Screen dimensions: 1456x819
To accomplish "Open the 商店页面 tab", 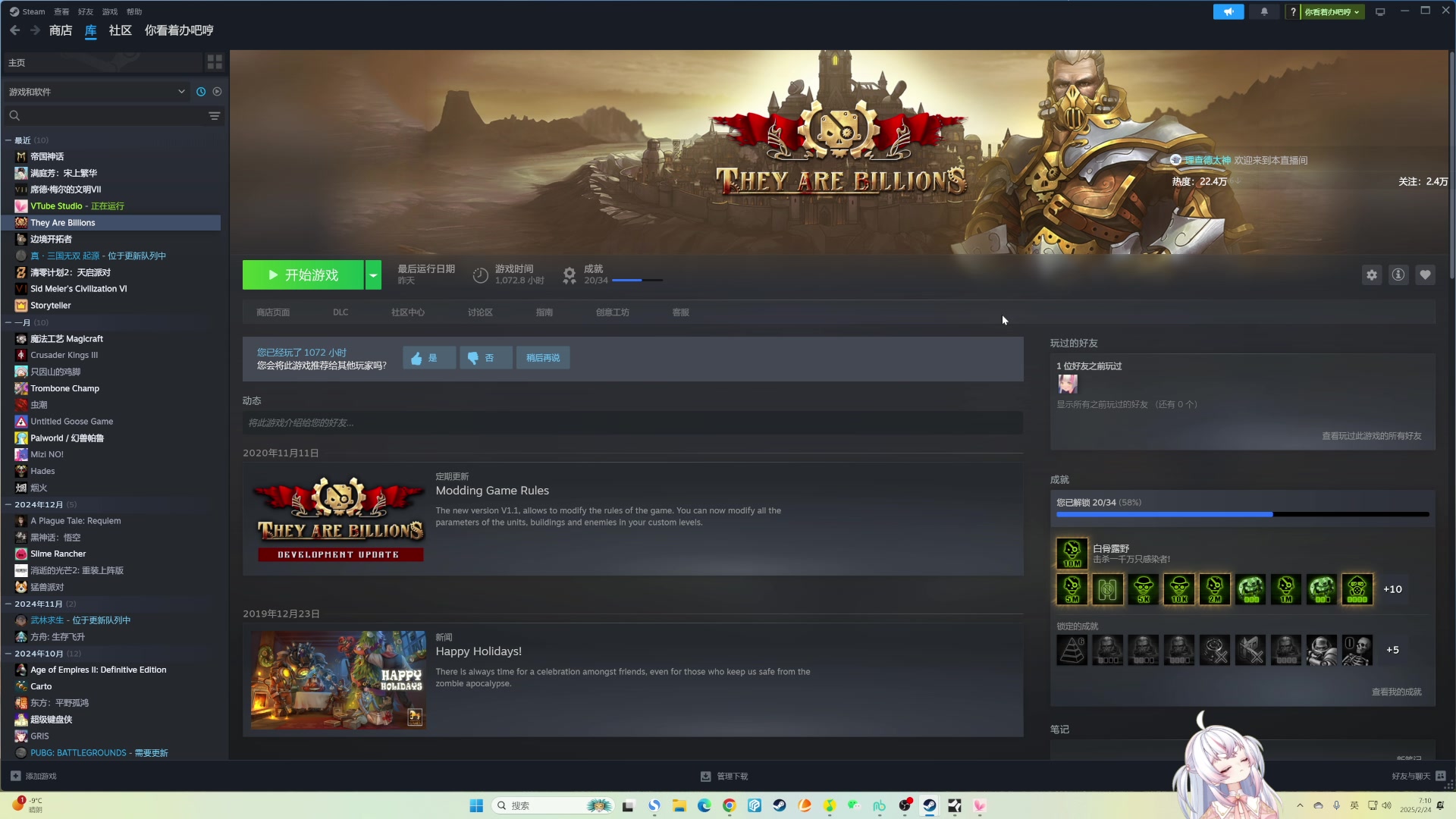I will [x=273, y=312].
